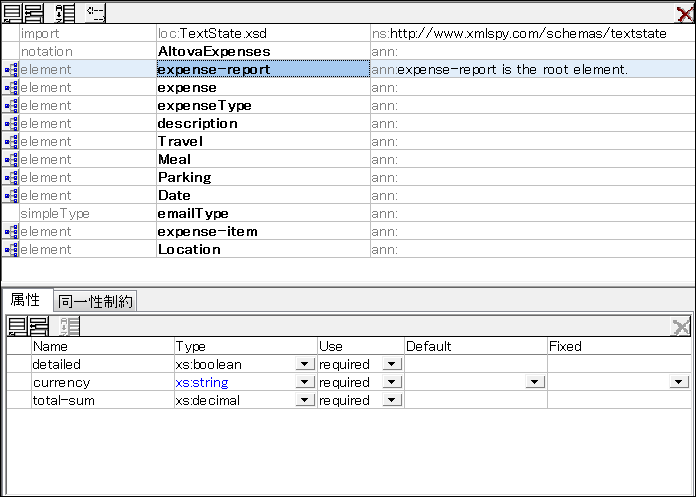This screenshot has height=497, width=696.
Task: Click the 'import' kind cell
Action: (88, 34)
